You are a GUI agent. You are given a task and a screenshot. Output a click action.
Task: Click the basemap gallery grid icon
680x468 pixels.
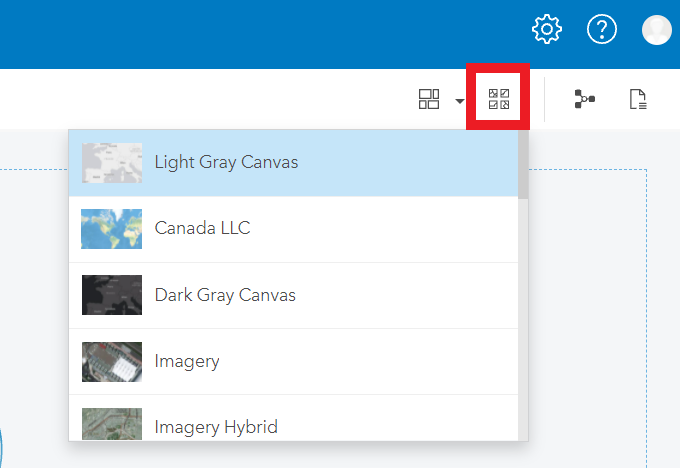pos(429,99)
